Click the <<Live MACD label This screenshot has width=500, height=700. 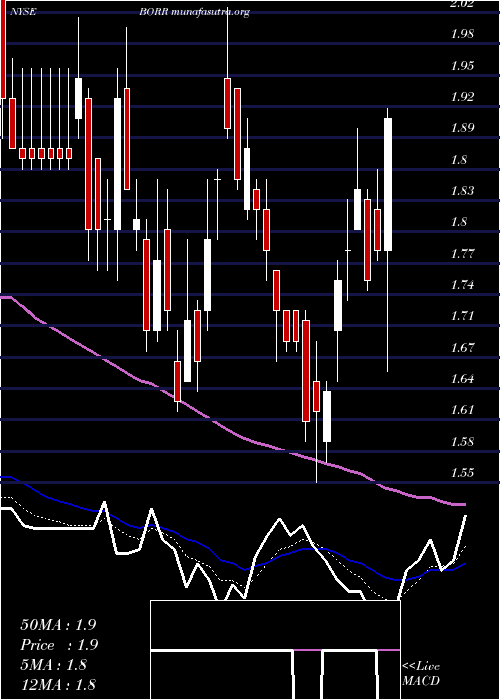tap(421, 674)
